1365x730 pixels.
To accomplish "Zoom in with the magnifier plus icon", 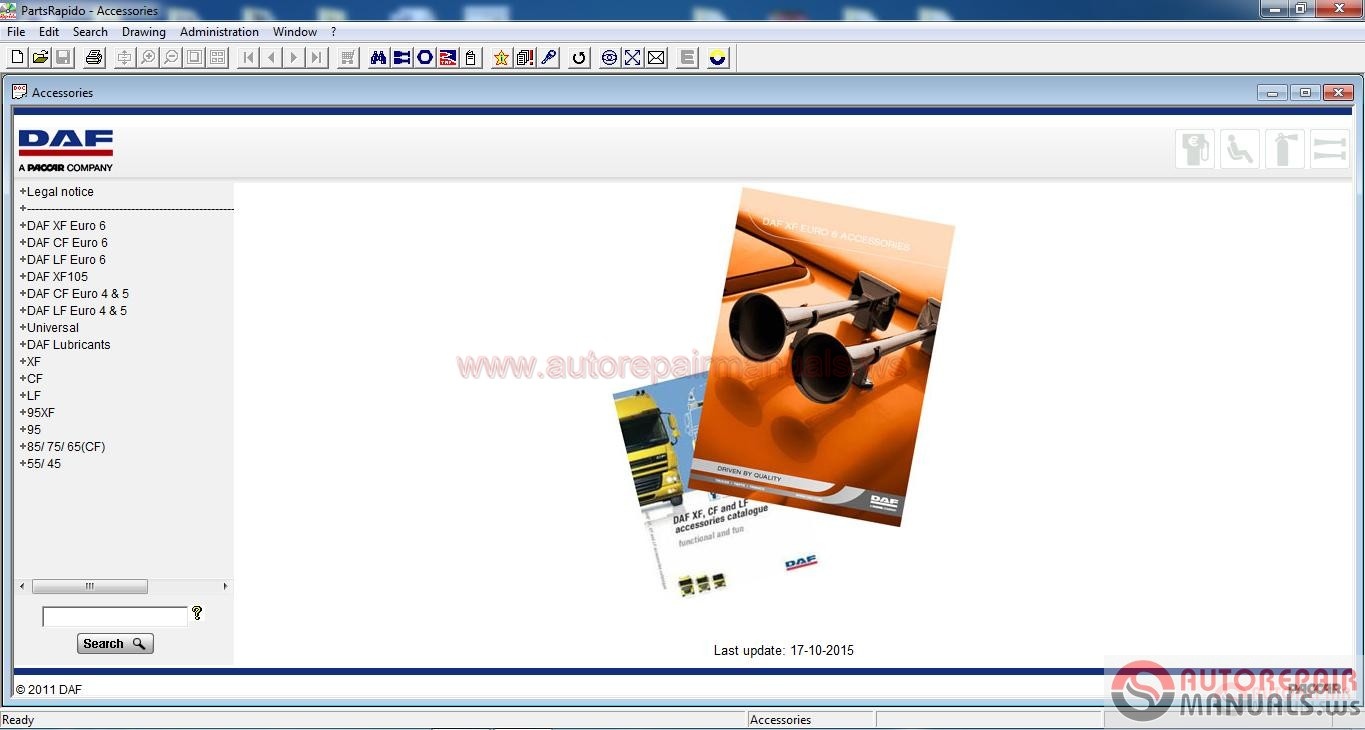I will [148, 58].
